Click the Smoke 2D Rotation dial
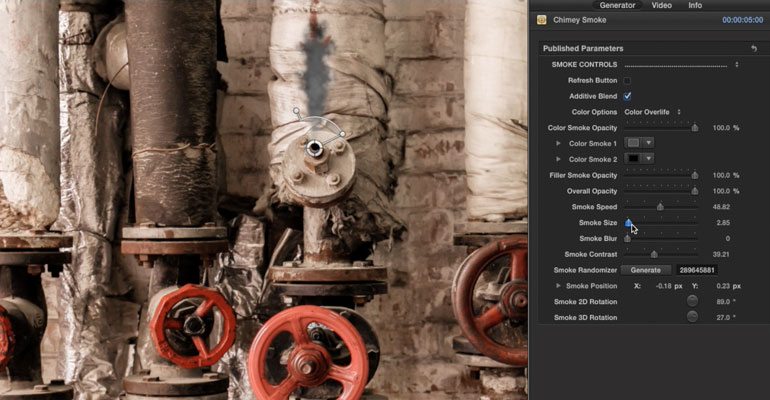 click(692, 301)
